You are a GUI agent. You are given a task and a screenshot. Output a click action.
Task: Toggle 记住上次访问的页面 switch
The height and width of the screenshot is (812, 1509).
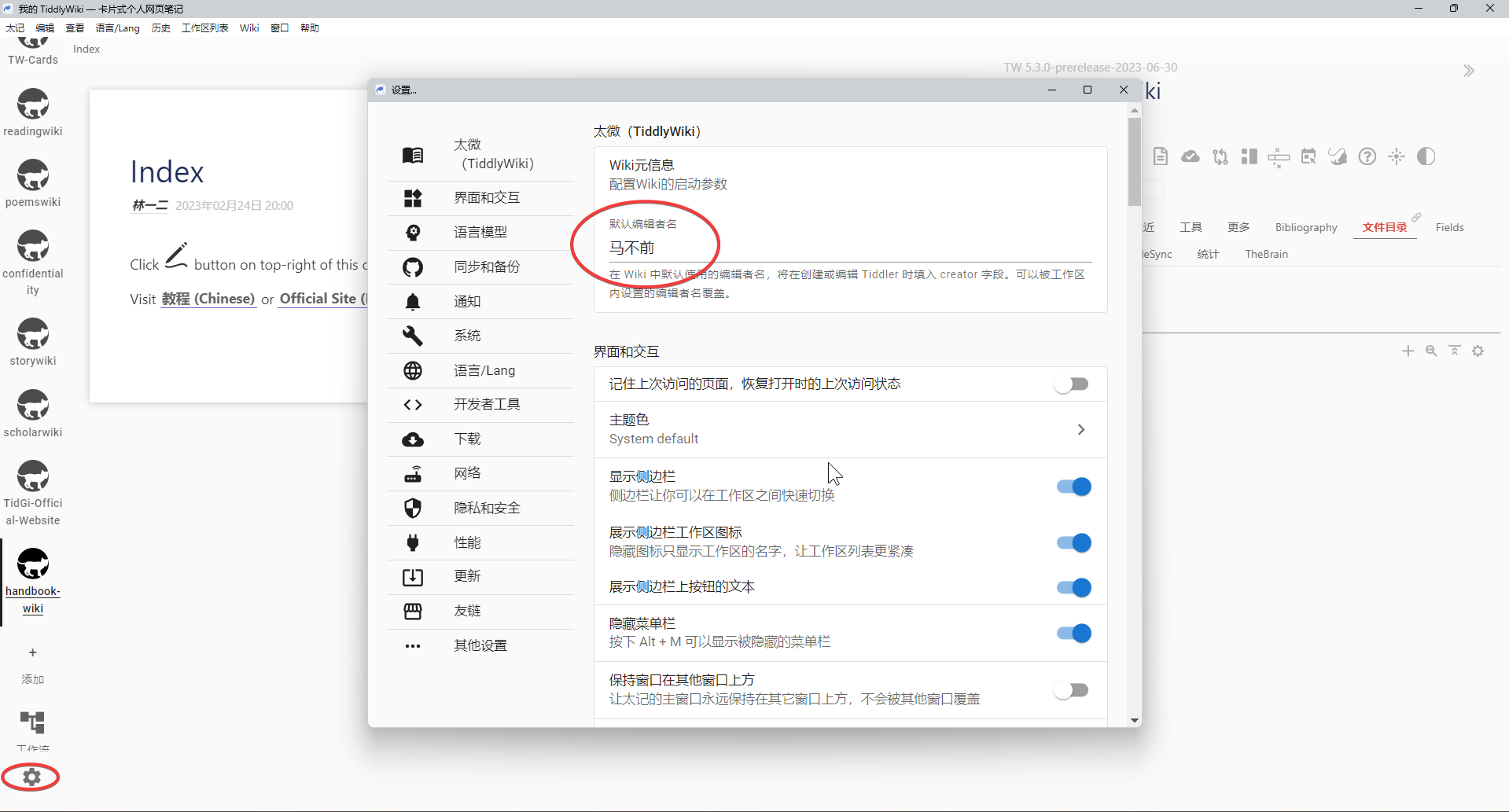(1072, 384)
